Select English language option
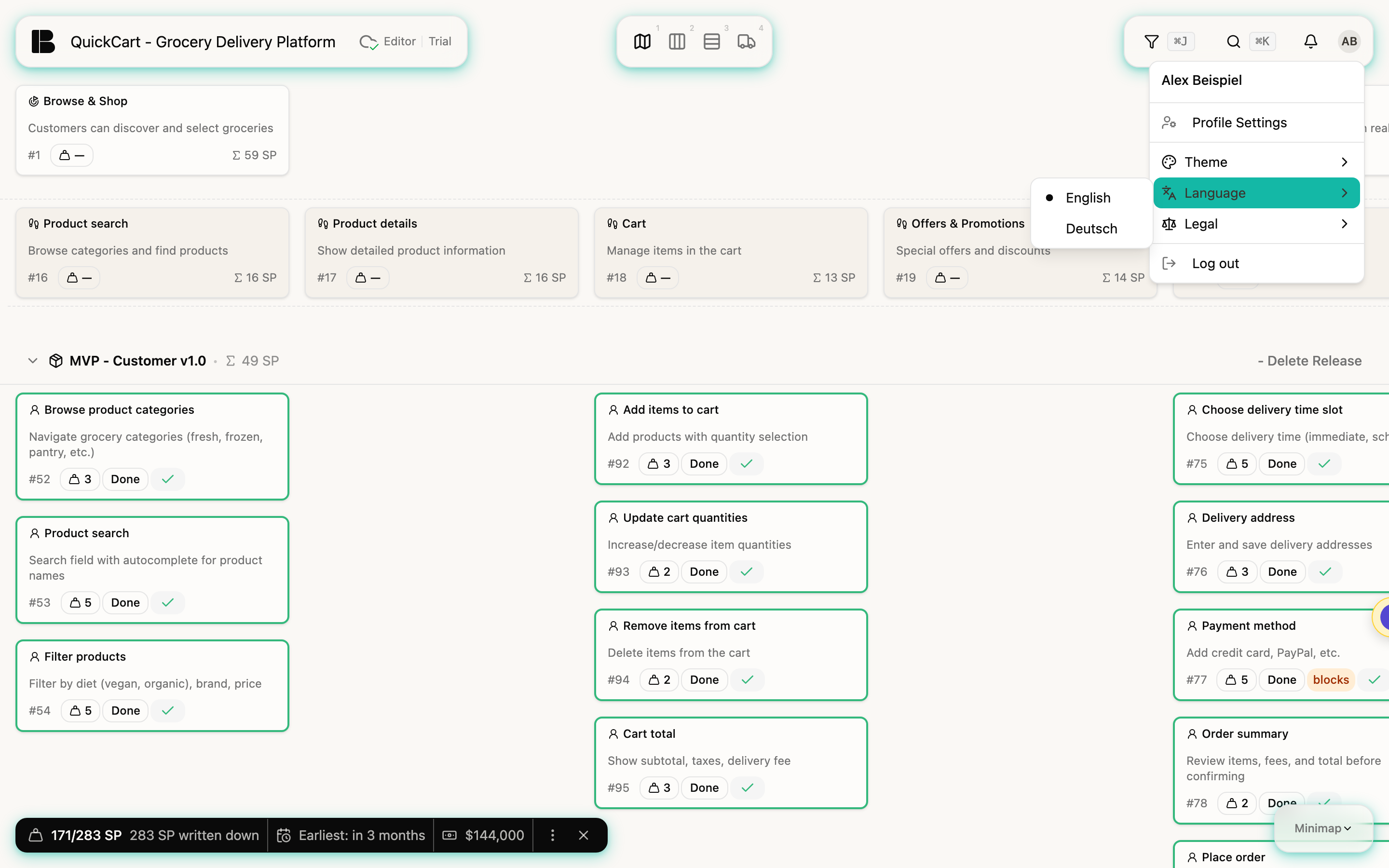This screenshot has width=1389, height=868. tap(1091, 198)
